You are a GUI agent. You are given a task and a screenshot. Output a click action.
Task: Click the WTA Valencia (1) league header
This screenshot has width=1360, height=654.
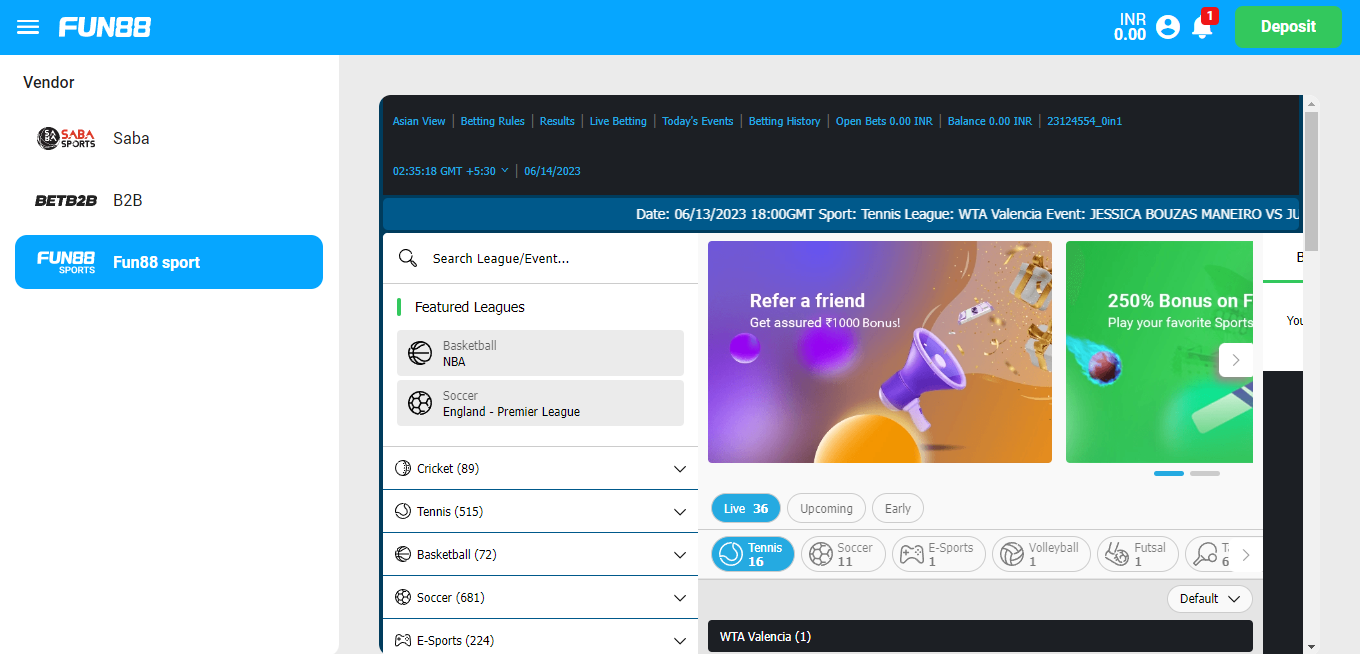[980, 636]
